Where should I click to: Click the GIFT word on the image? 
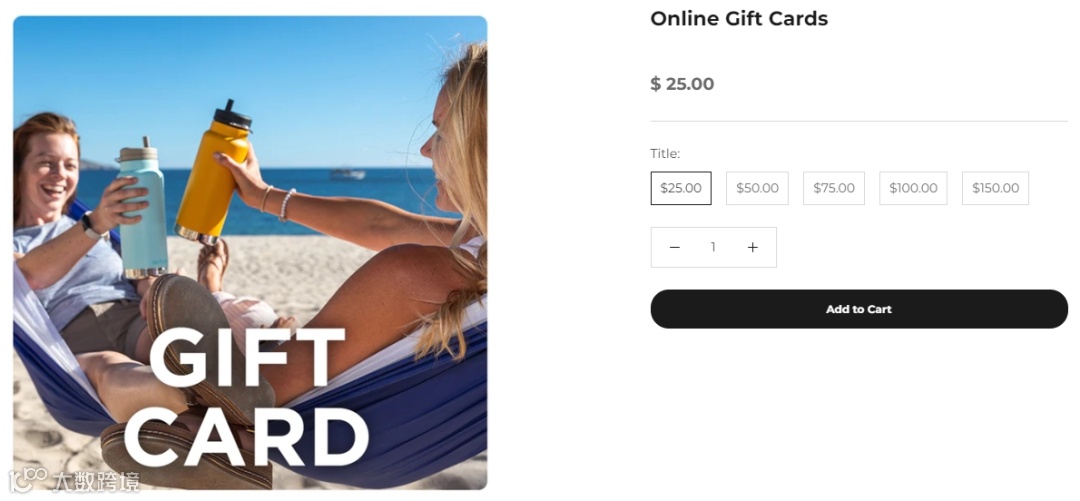coord(247,357)
